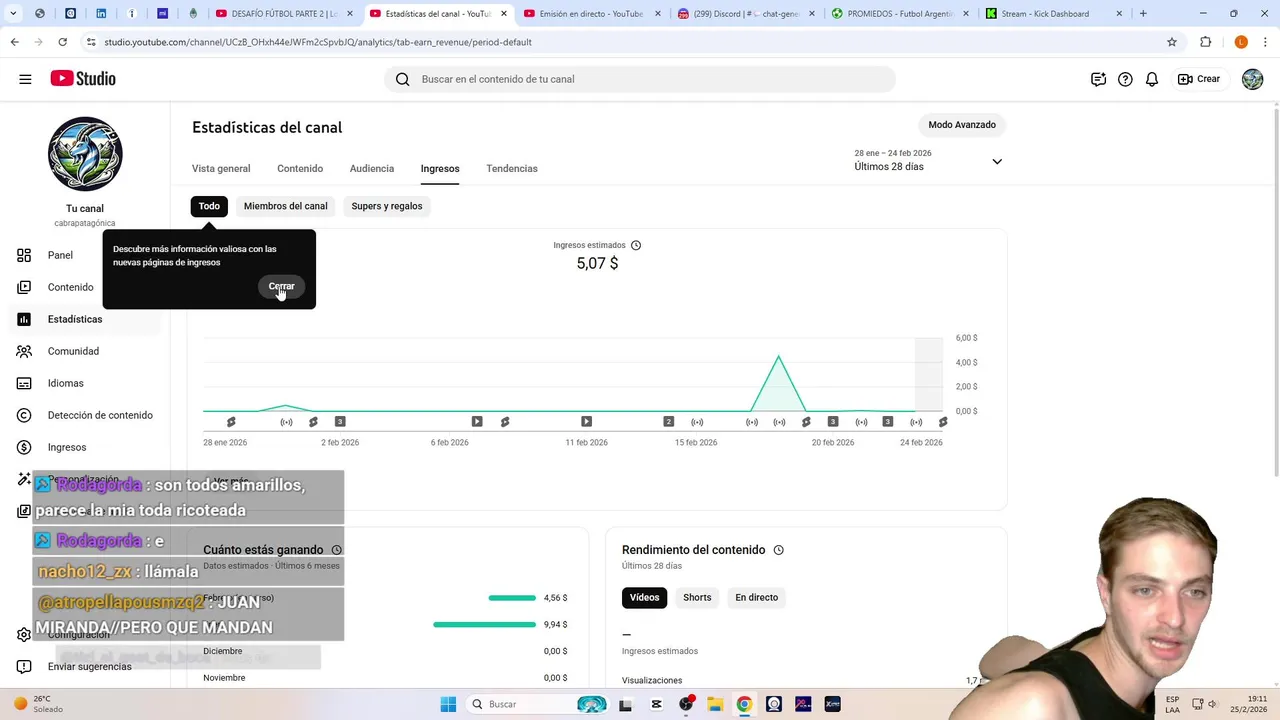
Task: Select the Shorts content chip
Action: 697,597
